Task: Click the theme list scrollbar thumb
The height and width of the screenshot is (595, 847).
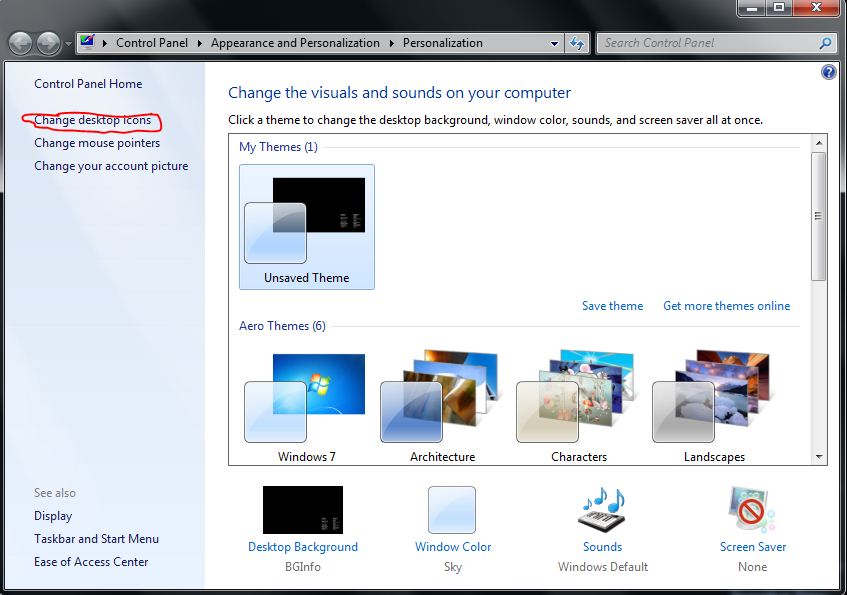Action: 819,216
